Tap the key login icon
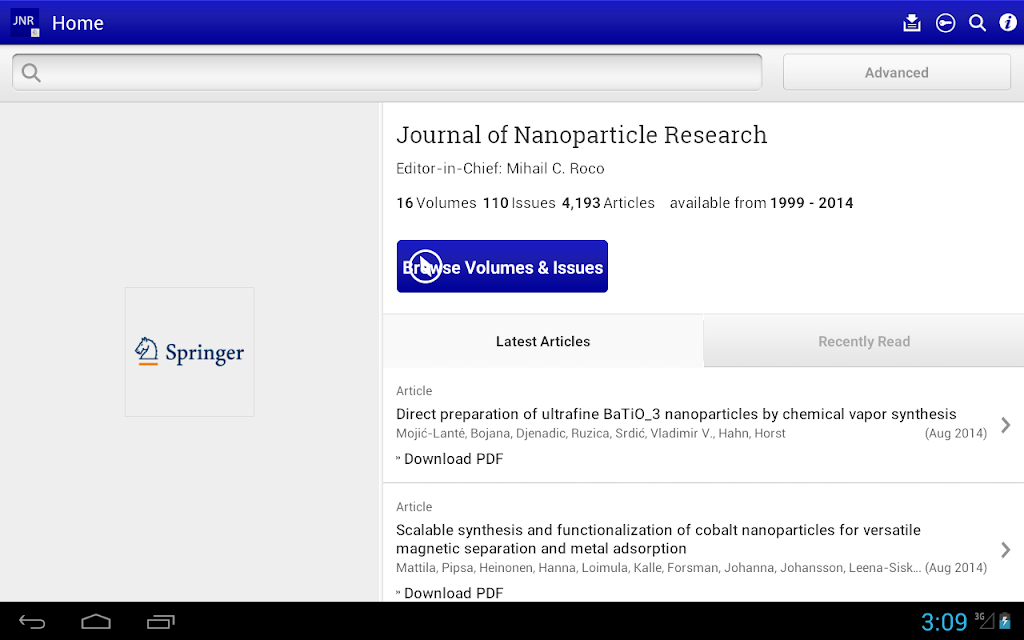Image resolution: width=1024 pixels, height=640 pixels. [x=945, y=23]
